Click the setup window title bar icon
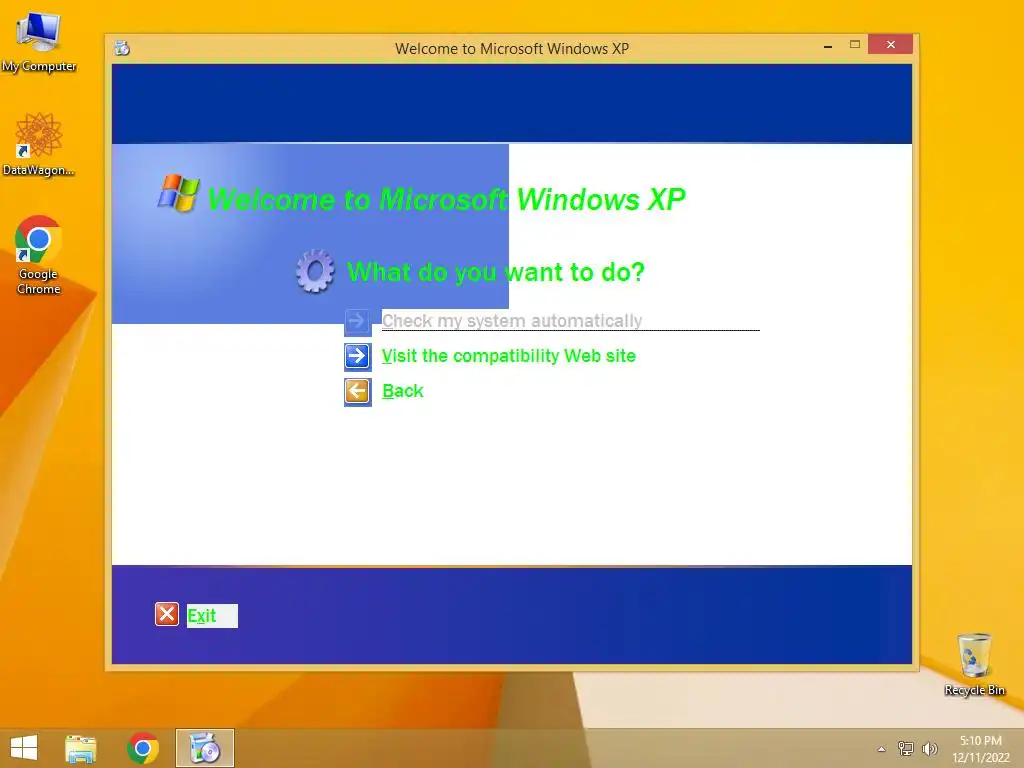This screenshot has width=1024, height=768. (122, 48)
